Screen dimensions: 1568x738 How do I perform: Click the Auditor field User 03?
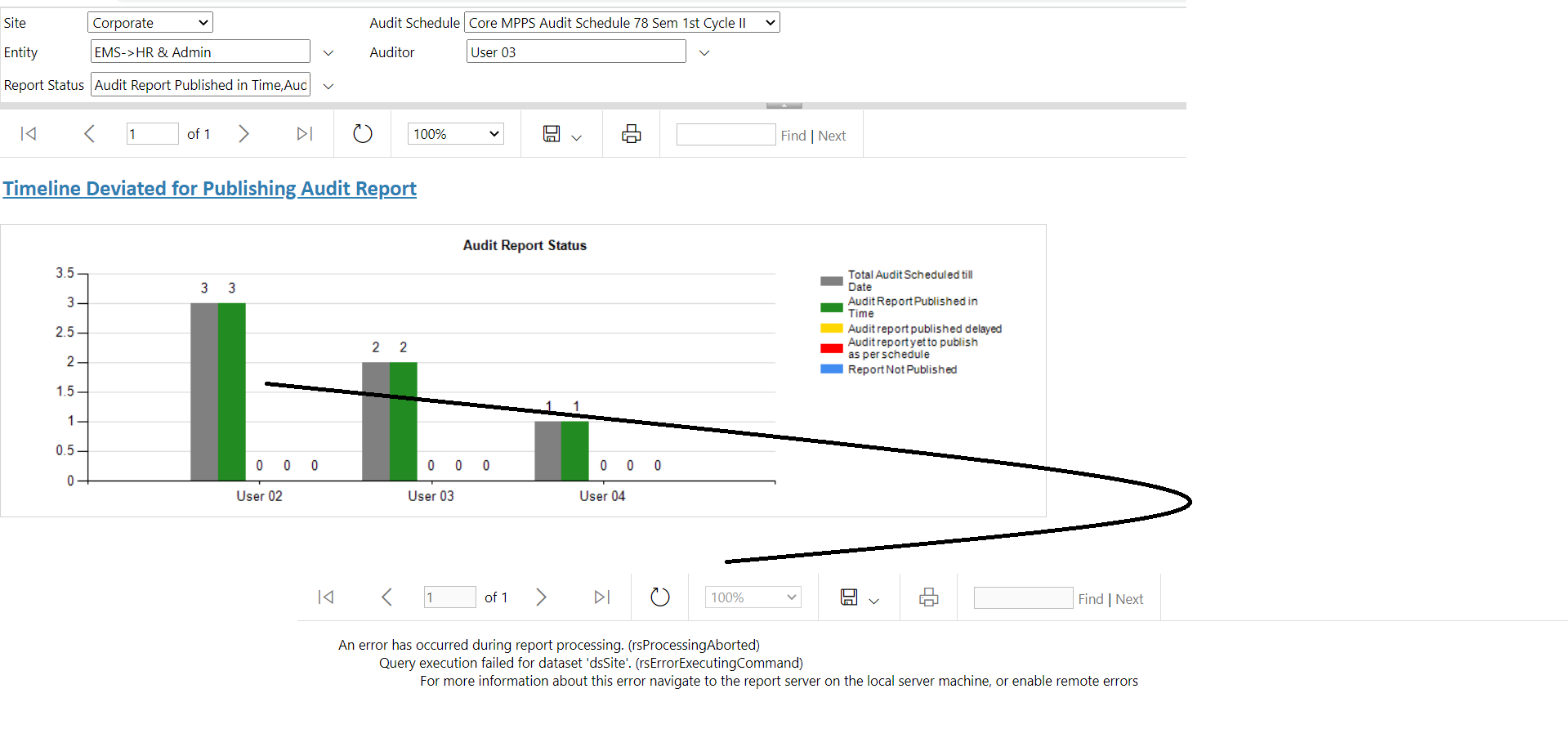pyautogui.click(x=576, y=52)
